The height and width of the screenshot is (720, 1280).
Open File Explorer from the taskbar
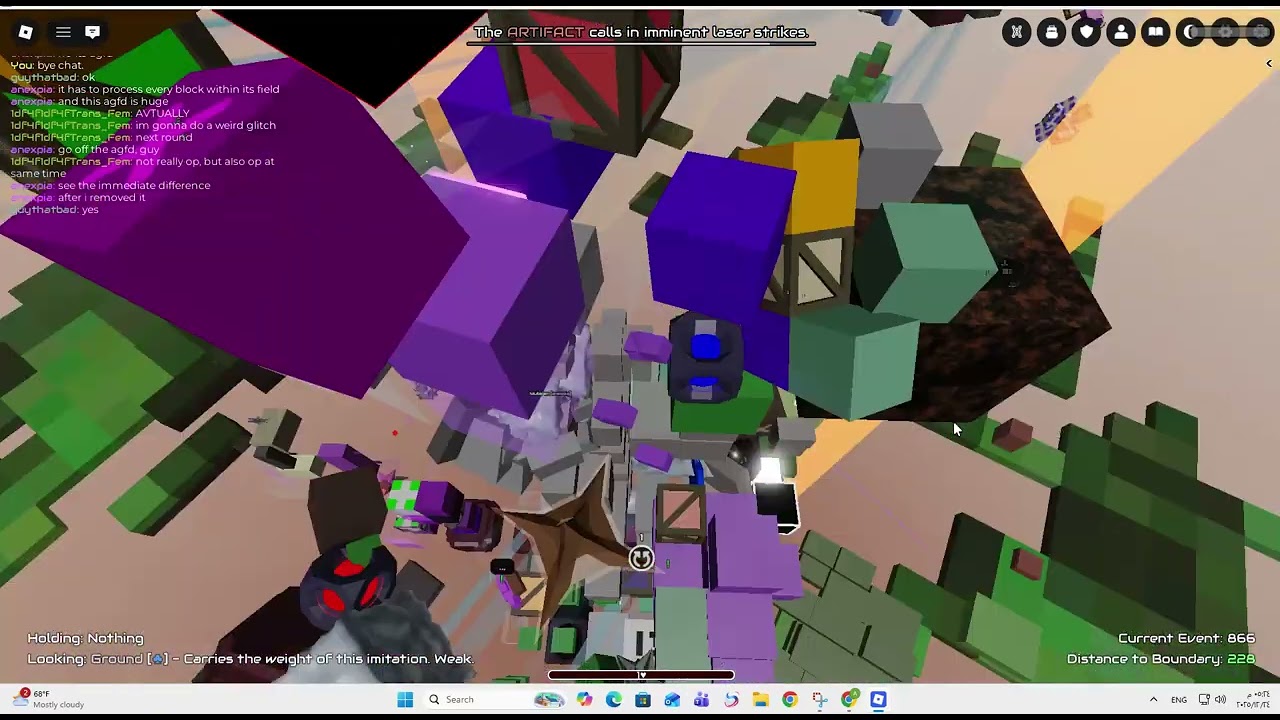point(761,700)
